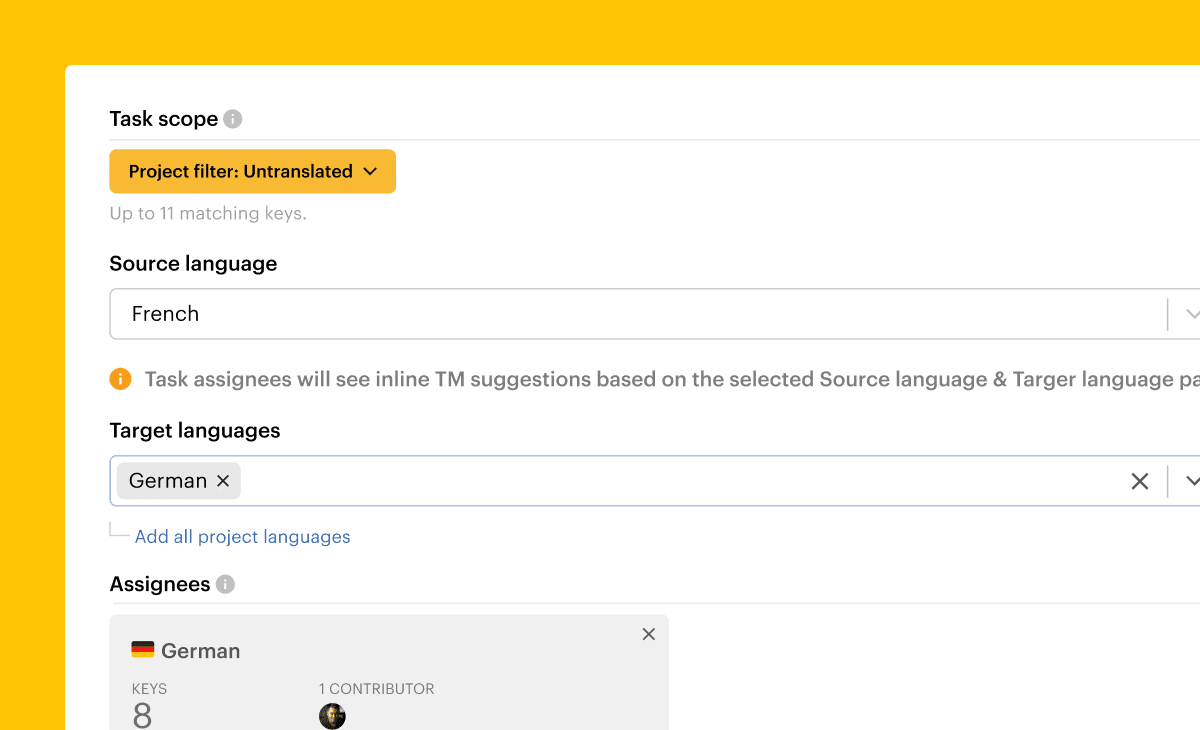
Task: Expand the Source language dropdown arrow
Action: [x=1190, y=314]
